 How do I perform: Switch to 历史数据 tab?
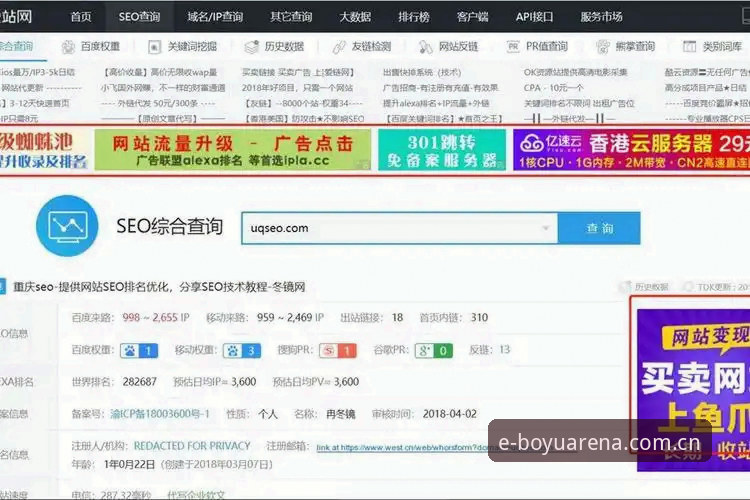[284, 46]
